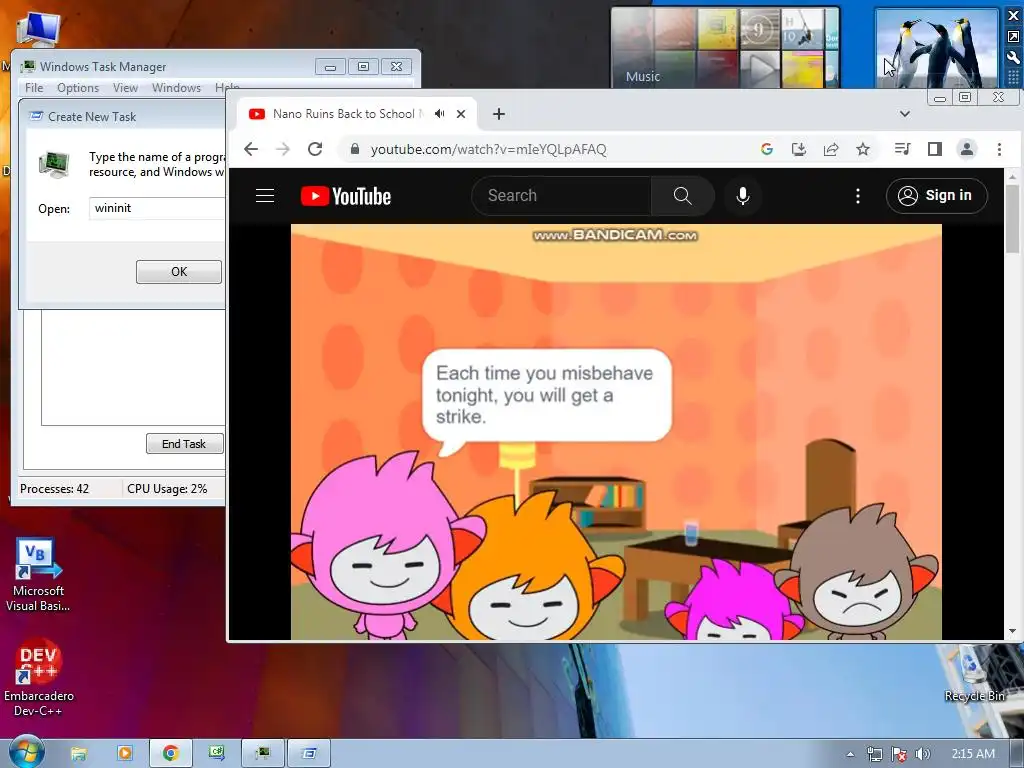This screenshot has height=768, width=1024.
Task: Open the media control icon in Chrome toolbar
Action: (903, 150)
